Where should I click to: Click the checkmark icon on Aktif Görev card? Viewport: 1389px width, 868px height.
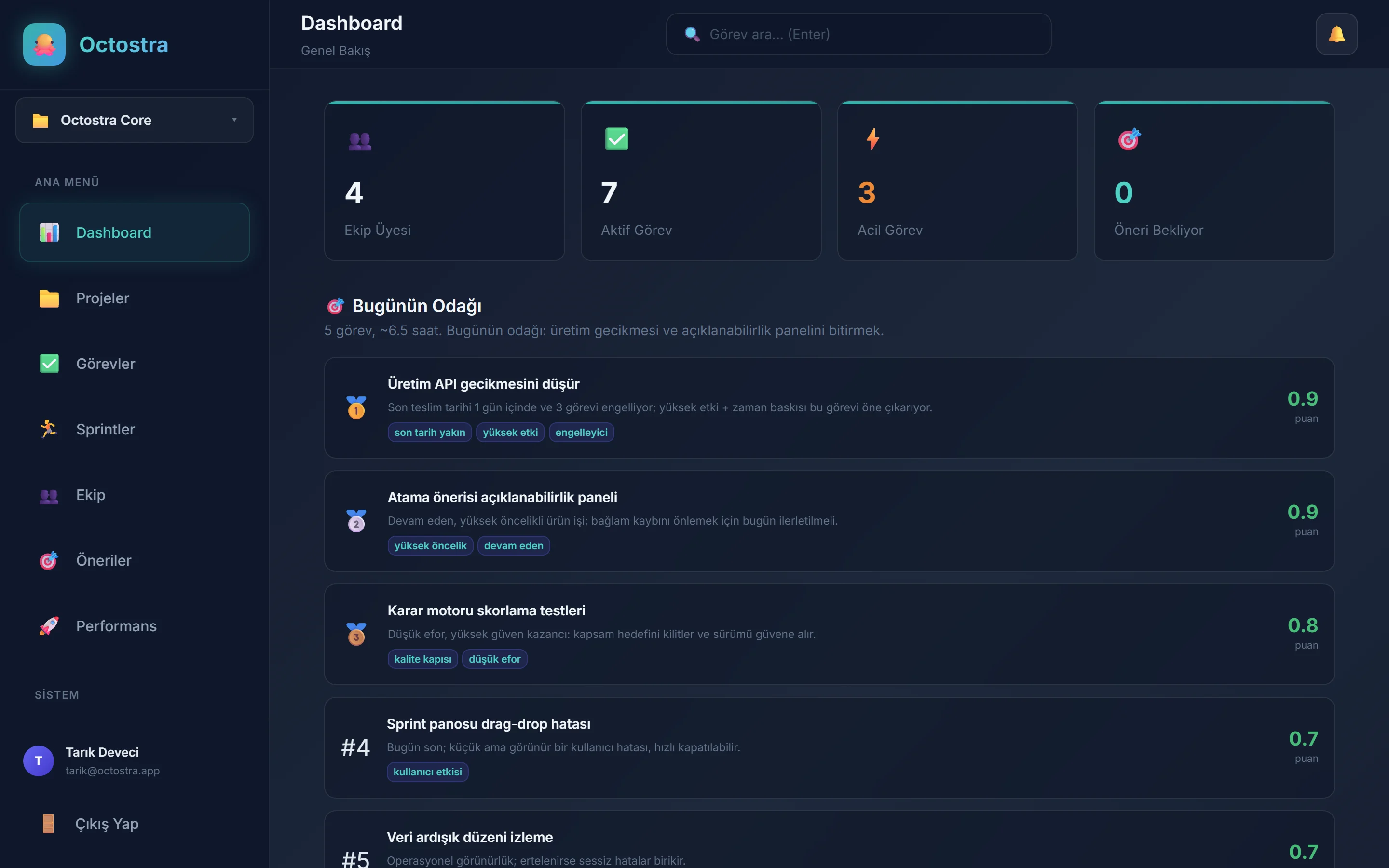(x=616, y=139)
